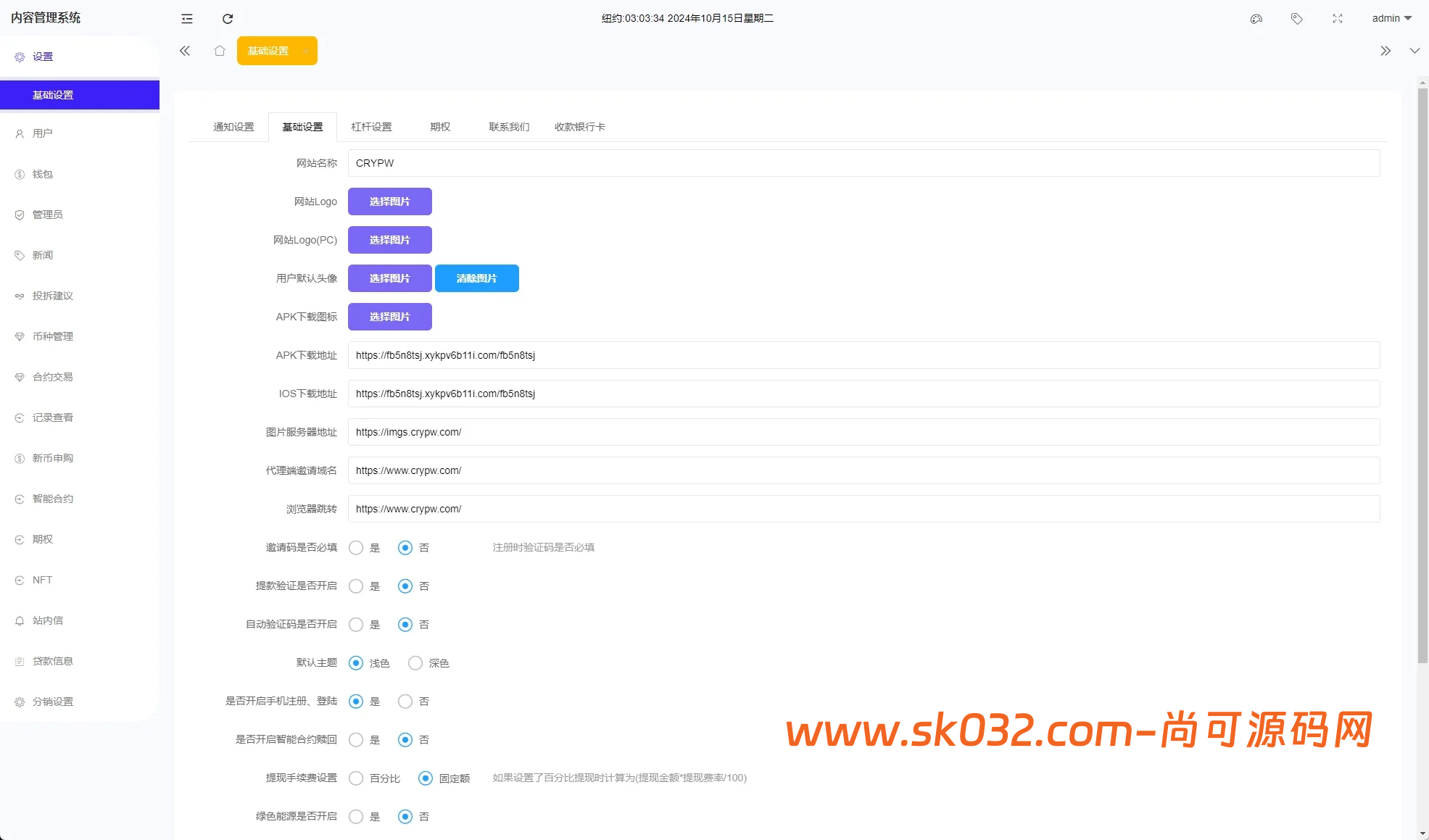Screen dimensions: 1429x840
Task: Click 选择图片 for 网站Logo
Action: tap(390, 201)
